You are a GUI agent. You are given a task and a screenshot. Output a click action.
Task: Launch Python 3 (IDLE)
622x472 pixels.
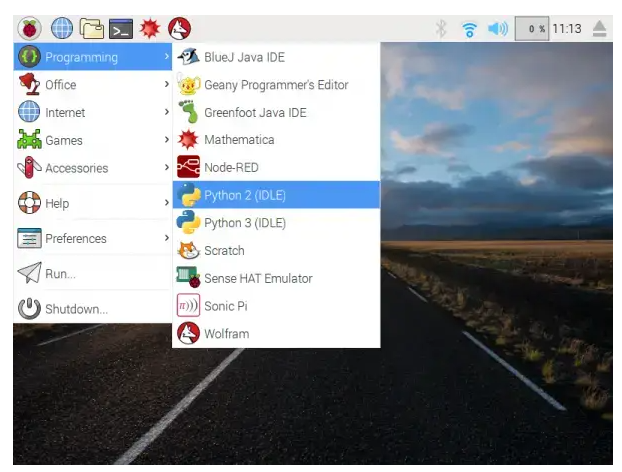[276, 223]
